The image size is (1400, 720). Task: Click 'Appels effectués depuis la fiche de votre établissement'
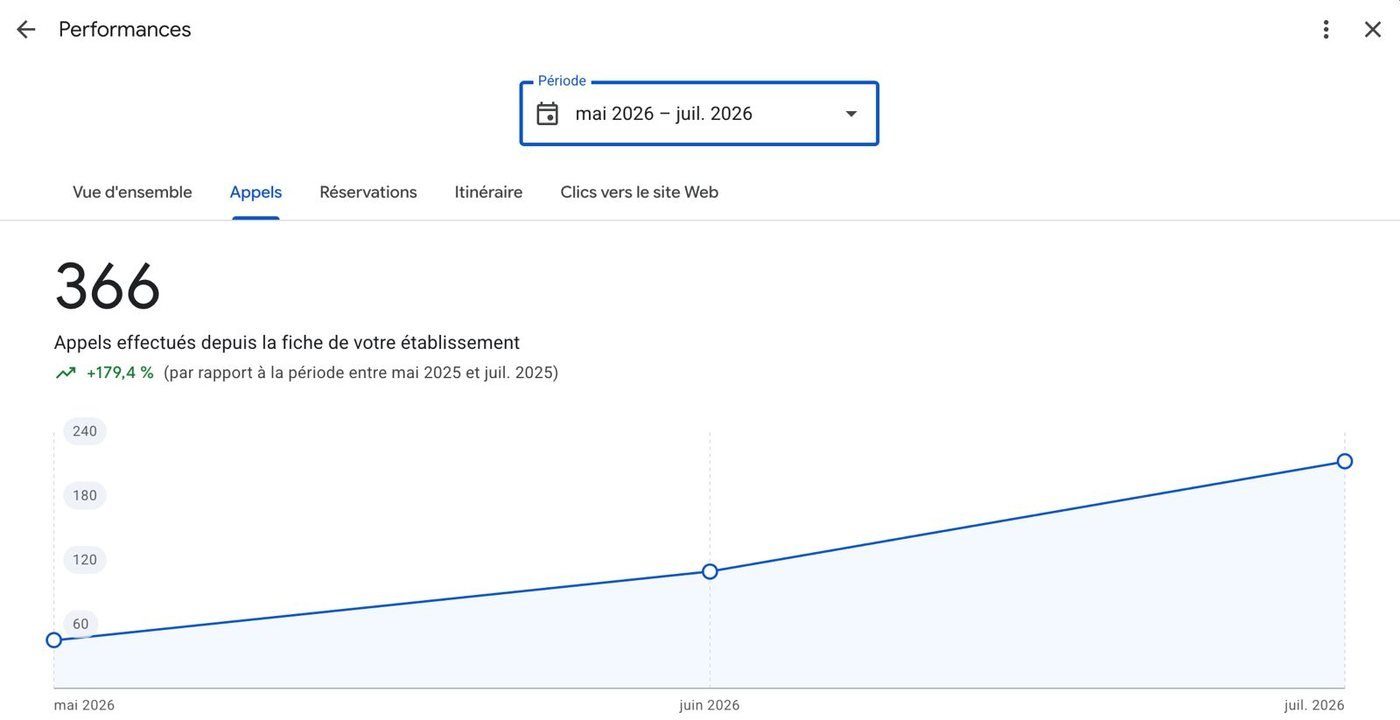[287, 343]
